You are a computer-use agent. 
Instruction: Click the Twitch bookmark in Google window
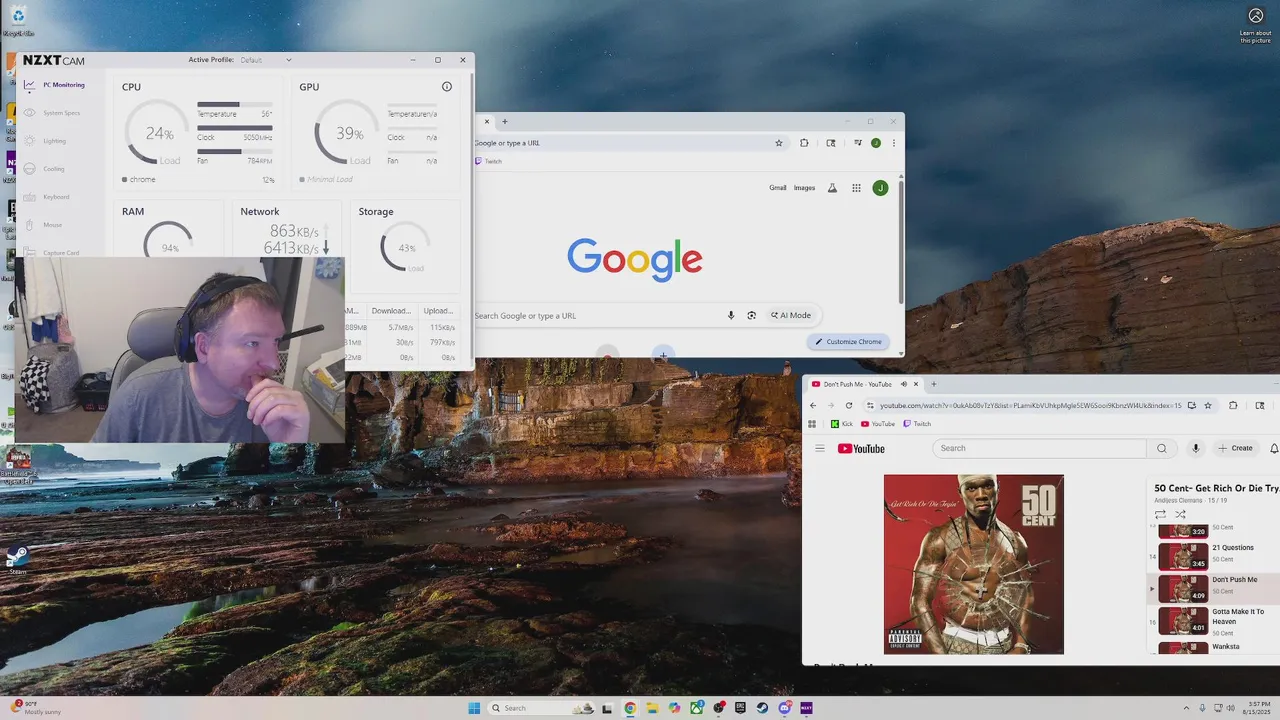(x=489, y=161)
